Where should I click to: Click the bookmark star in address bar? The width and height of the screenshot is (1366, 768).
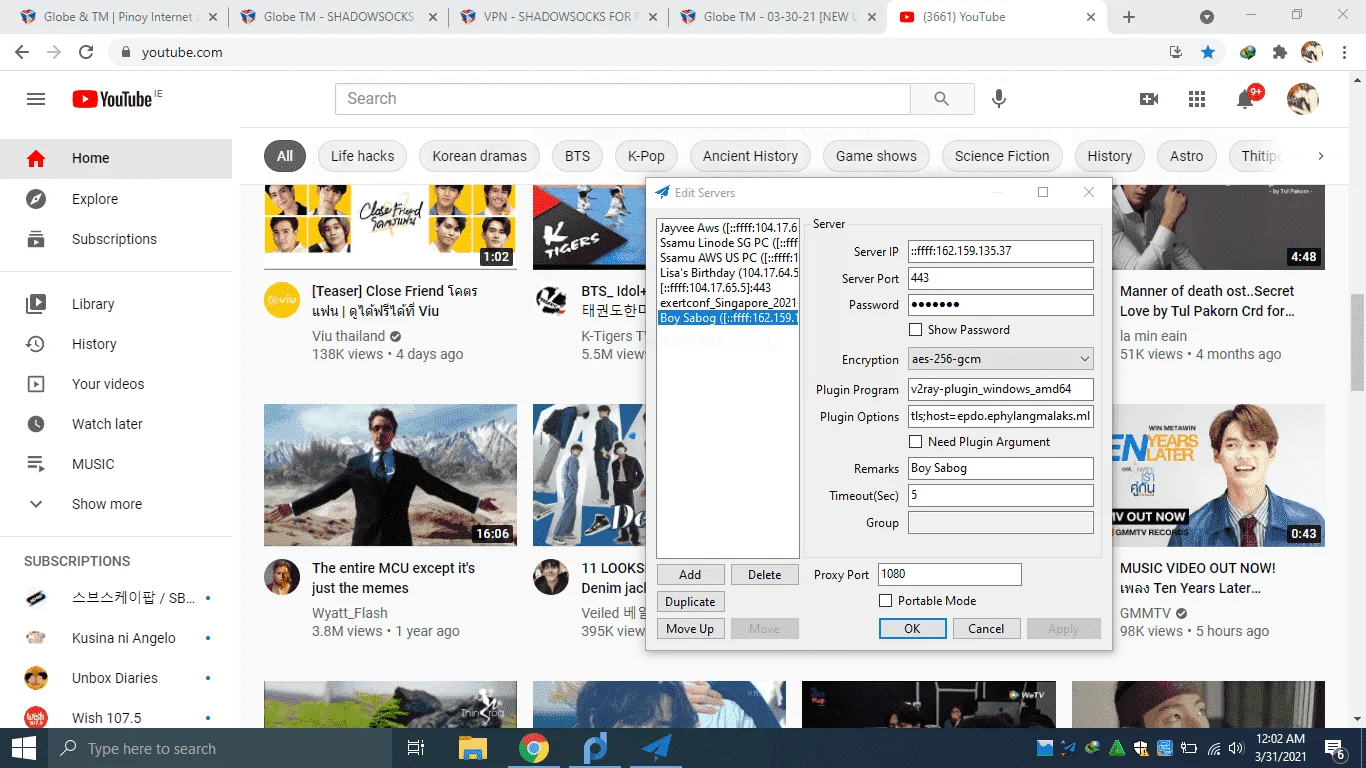point(1208,52)
